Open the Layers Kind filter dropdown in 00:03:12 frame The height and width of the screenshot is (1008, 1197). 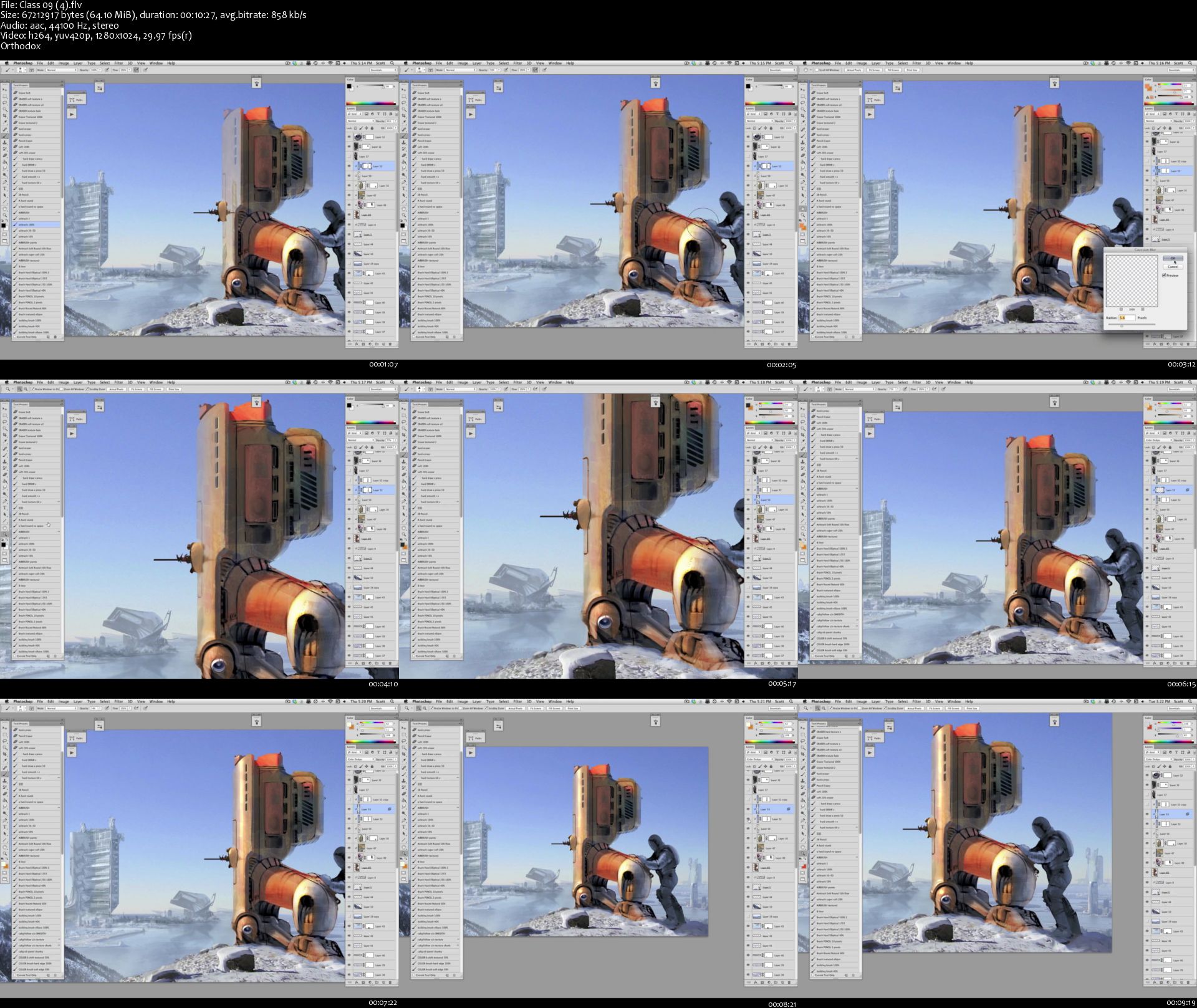[1153, 114]
